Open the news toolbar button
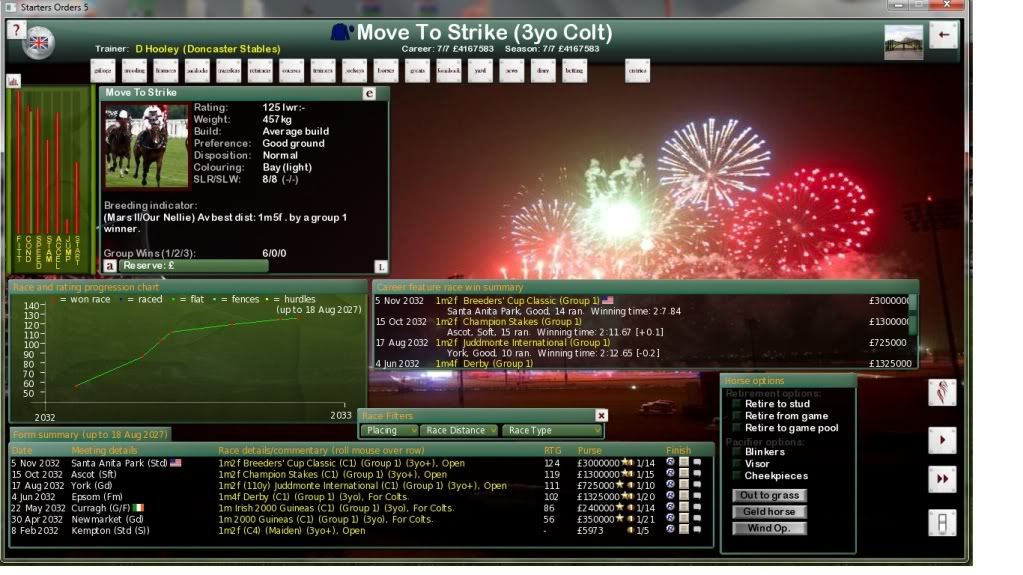The height and width of the screenshot is (575, 1023). pyautogui.click(x=512, y=70)
